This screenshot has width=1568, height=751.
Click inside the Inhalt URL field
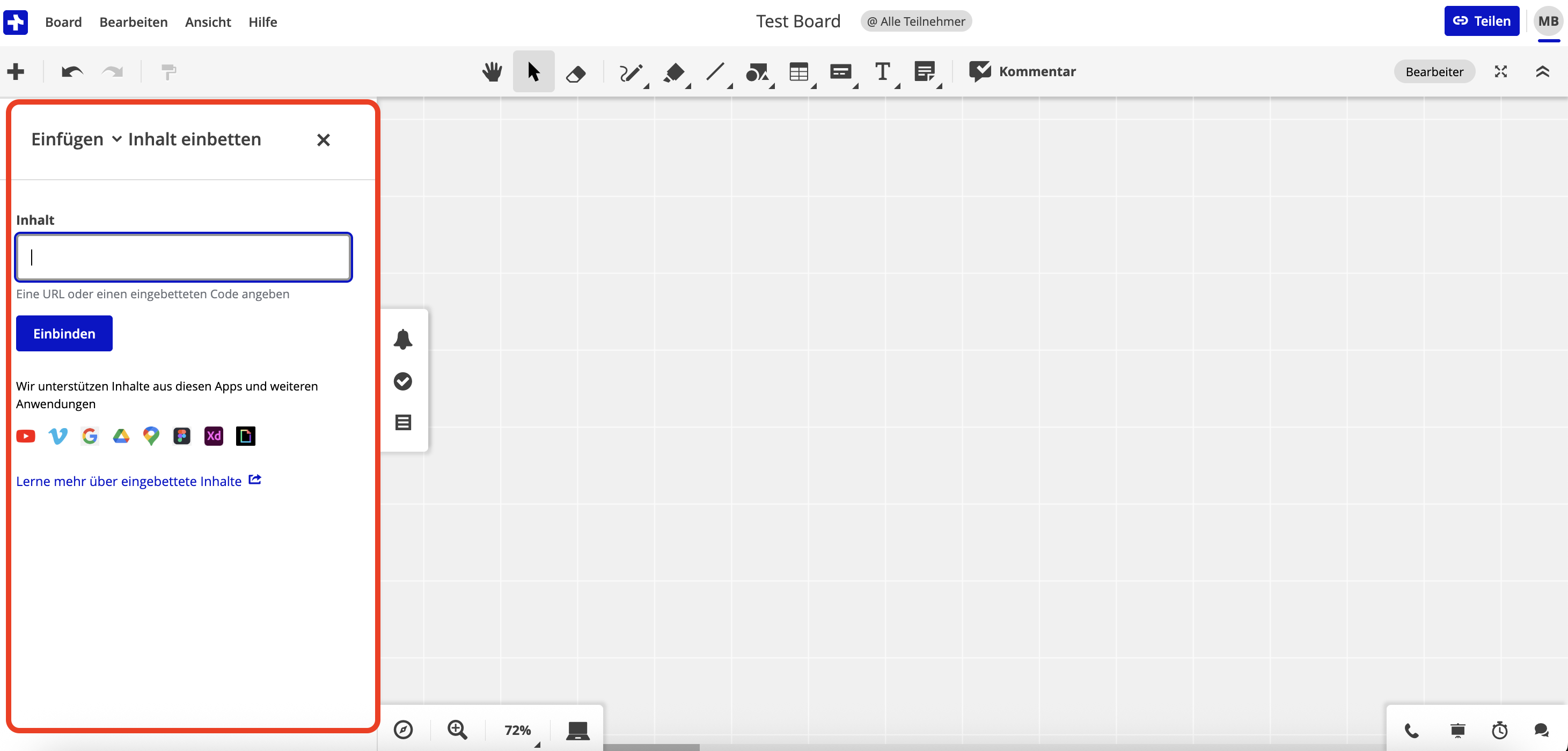click(x=182, y=257)
